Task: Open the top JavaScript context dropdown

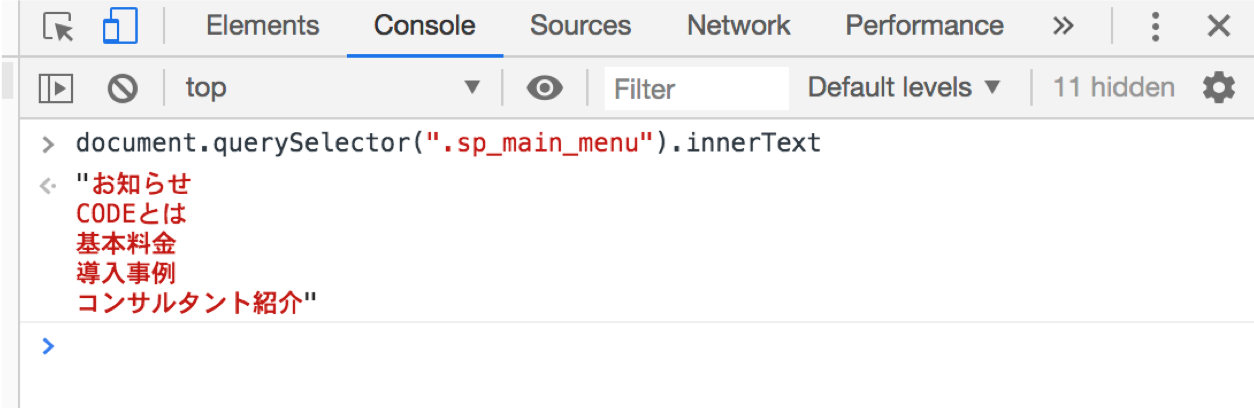Action: click(332, 88)
